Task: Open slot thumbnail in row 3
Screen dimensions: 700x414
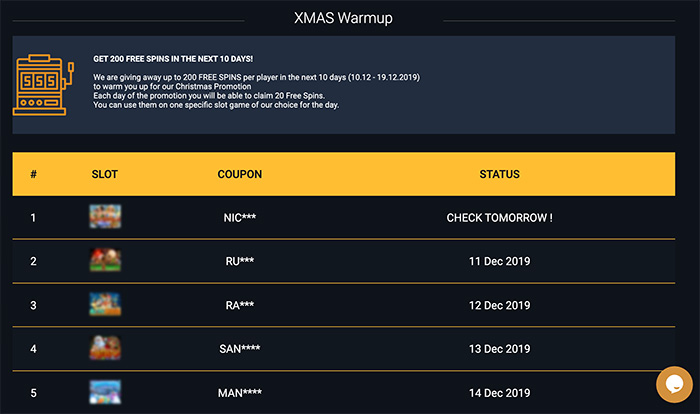Action: [x=105, y=304]
